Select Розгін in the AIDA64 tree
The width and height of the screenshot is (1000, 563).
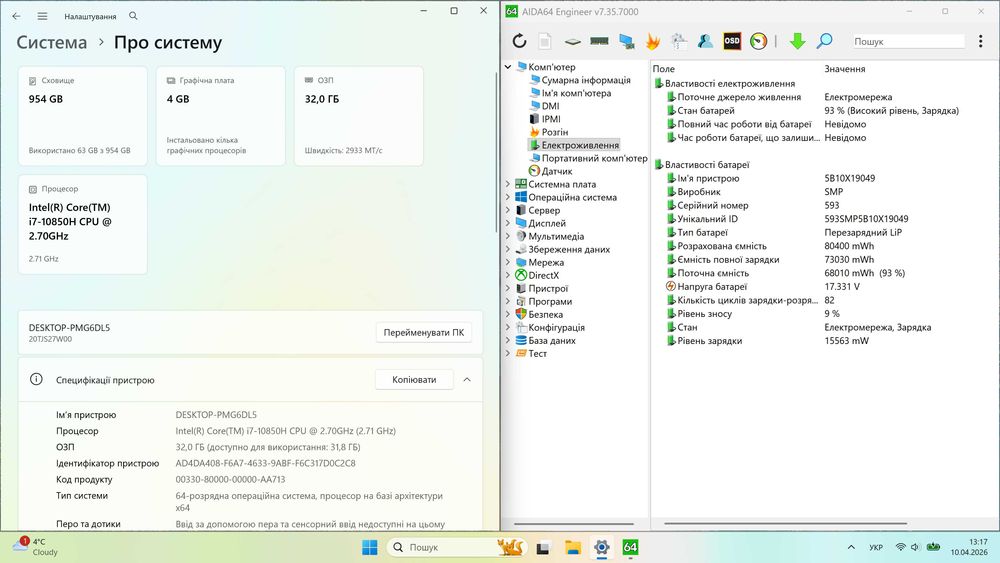coord(554,132)
